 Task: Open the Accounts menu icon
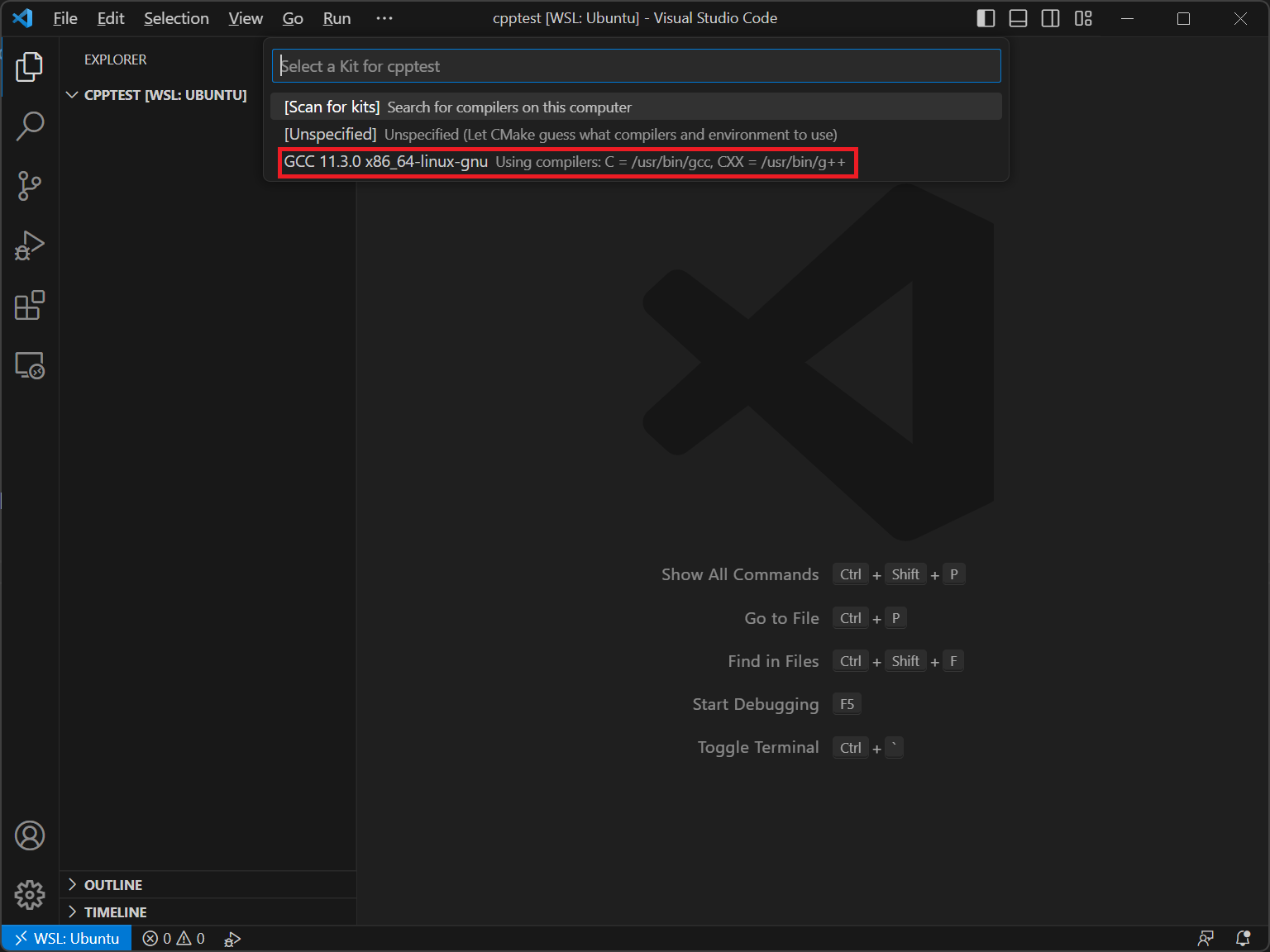pyautogui.click(x=30, y=835)
